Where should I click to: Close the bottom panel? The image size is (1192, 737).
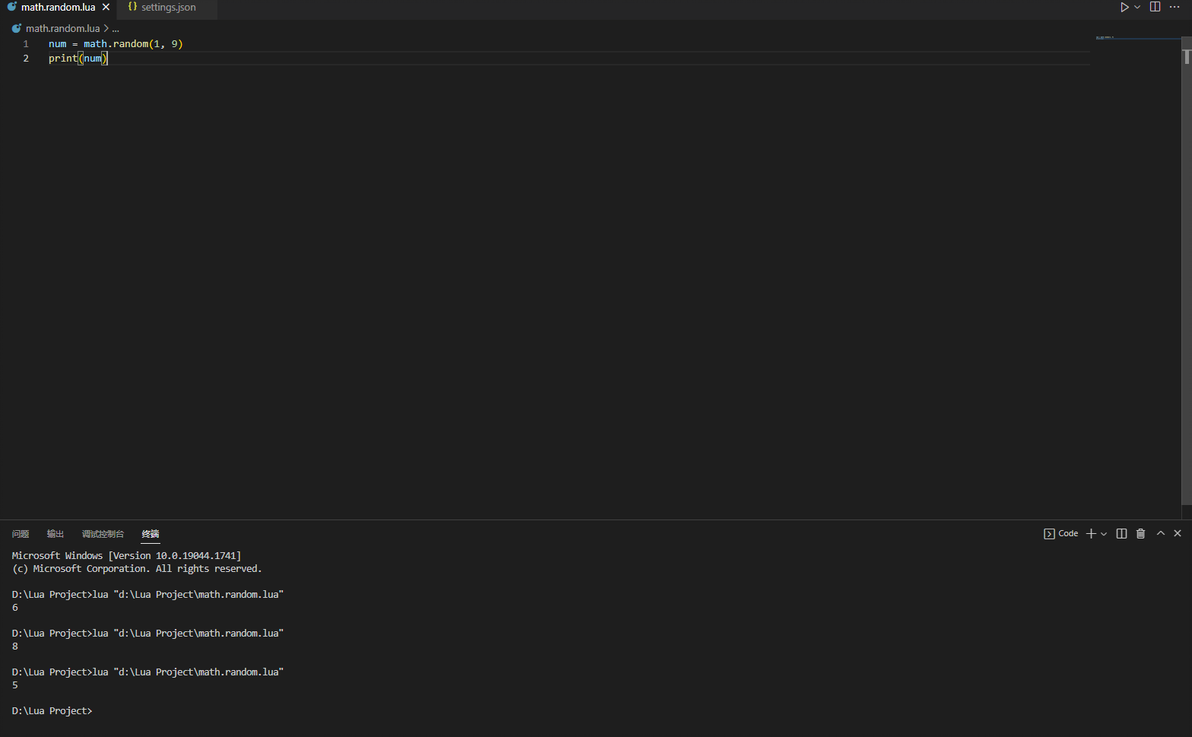point(1178,534)
